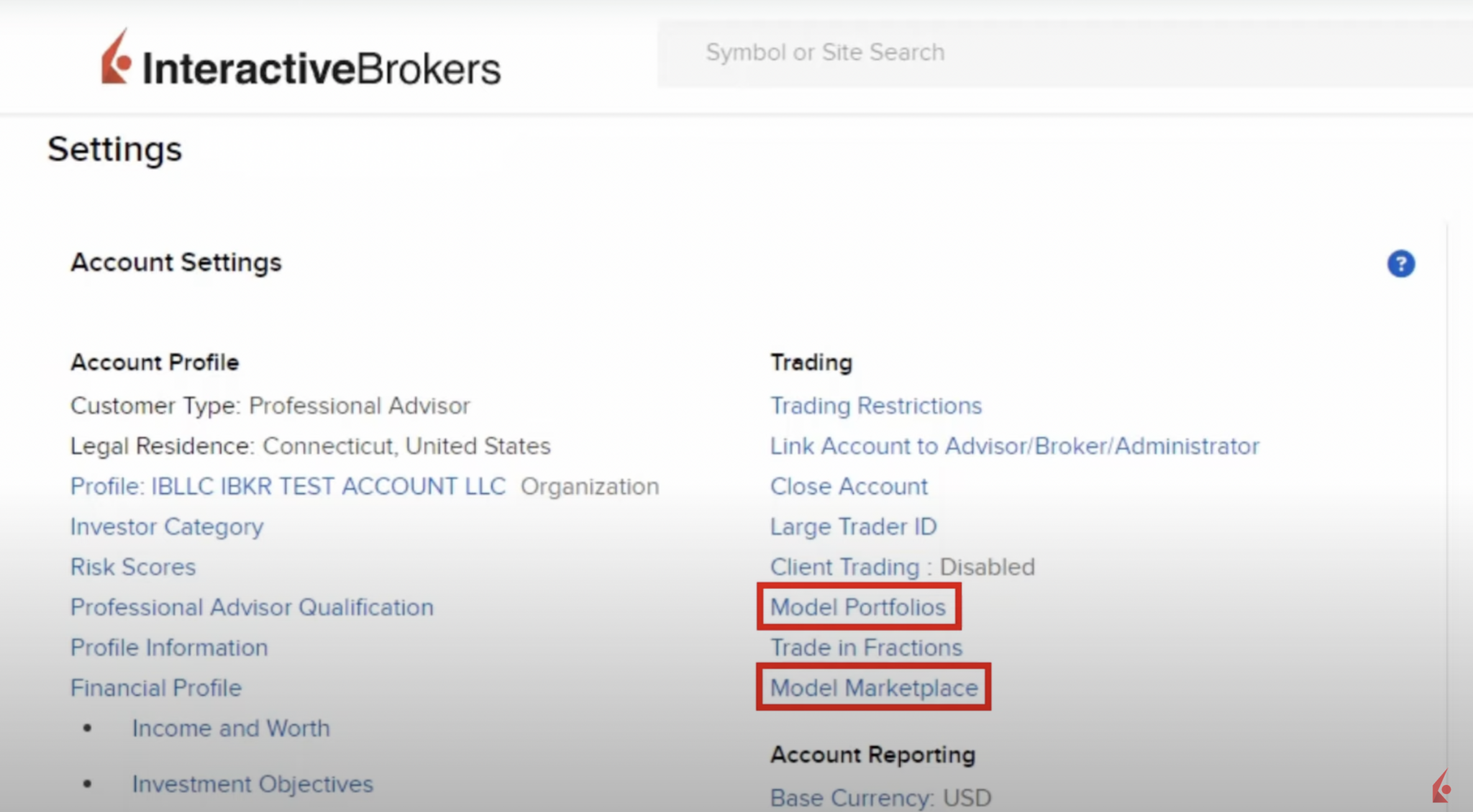1473x812 pixels.
Task: Open Income and Worth settings
Action: (231, 728)
